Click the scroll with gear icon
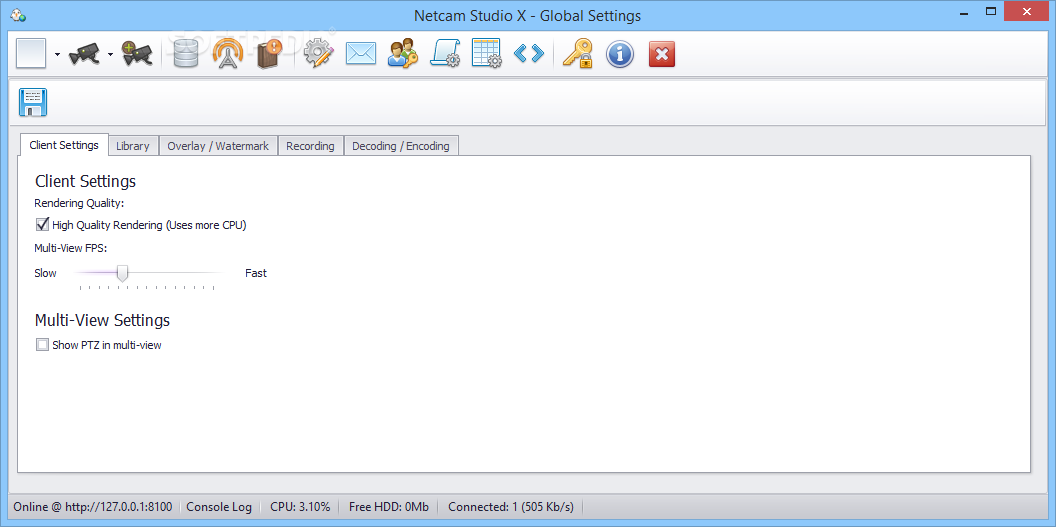The image size is (1056, 527). 445,53
